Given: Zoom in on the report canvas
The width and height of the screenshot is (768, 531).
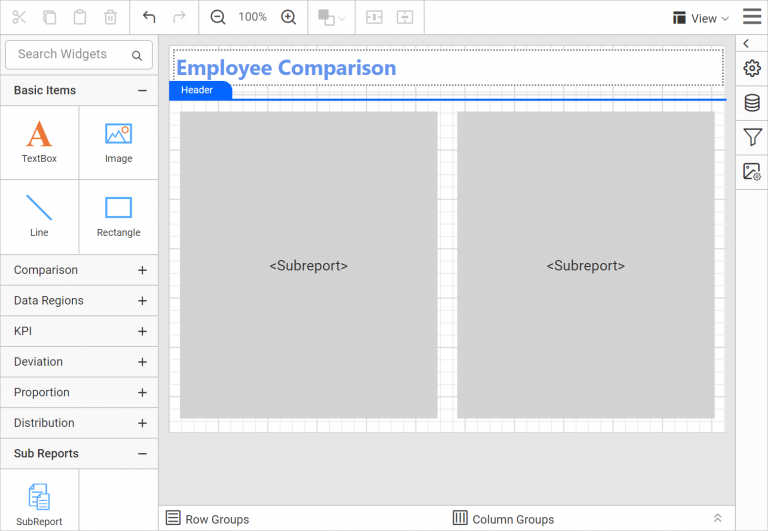Looking at the screenshot, I should coord(288,17).
